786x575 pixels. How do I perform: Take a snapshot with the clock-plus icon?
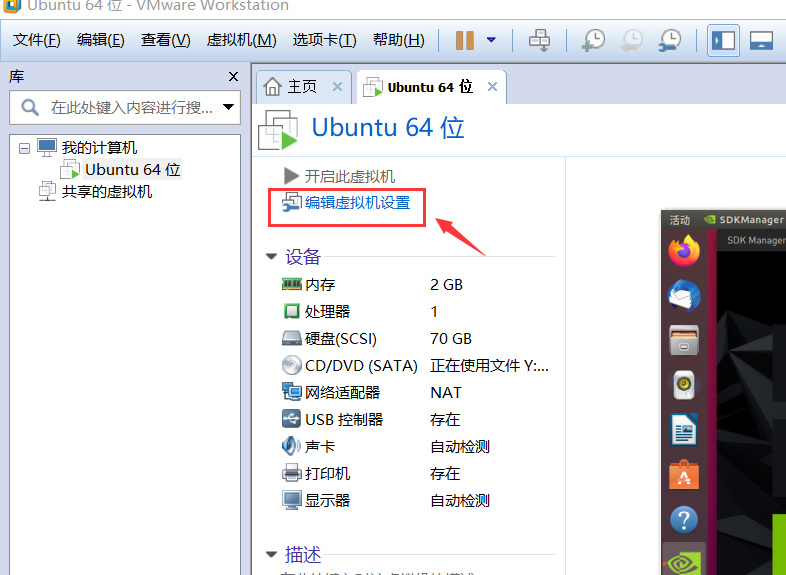[x=593, y=40]
